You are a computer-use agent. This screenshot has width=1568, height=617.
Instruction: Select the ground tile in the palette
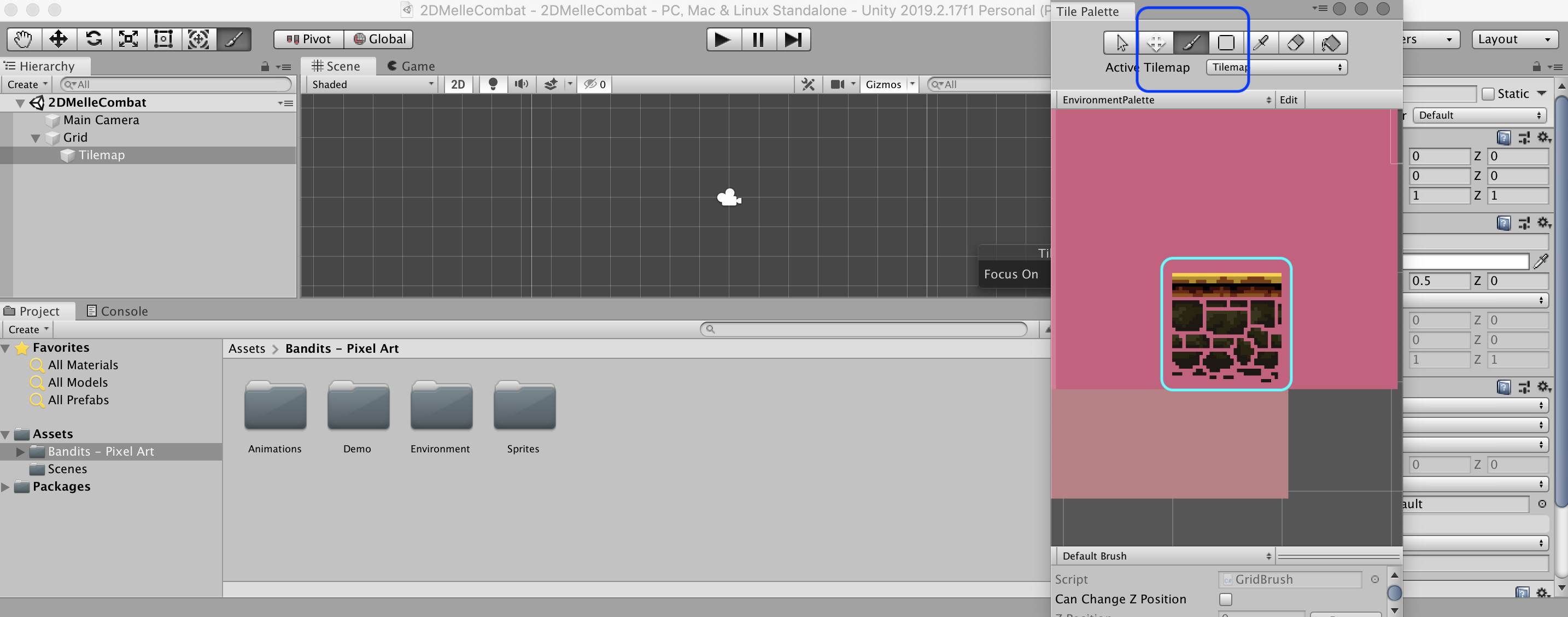tap(1226, 324)
